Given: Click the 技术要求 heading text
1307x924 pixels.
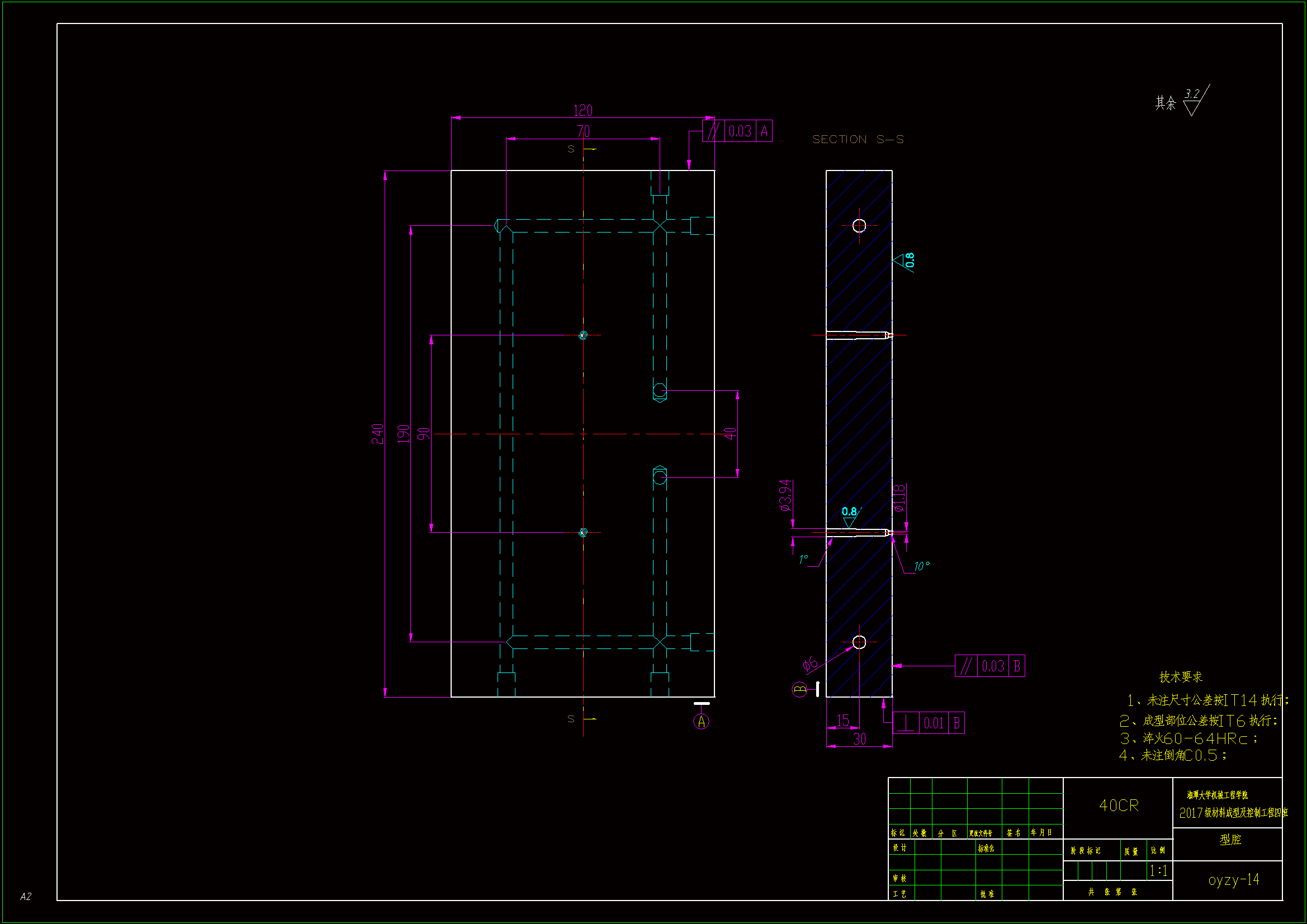Looking at the screenshot, I should (1180, 677).
